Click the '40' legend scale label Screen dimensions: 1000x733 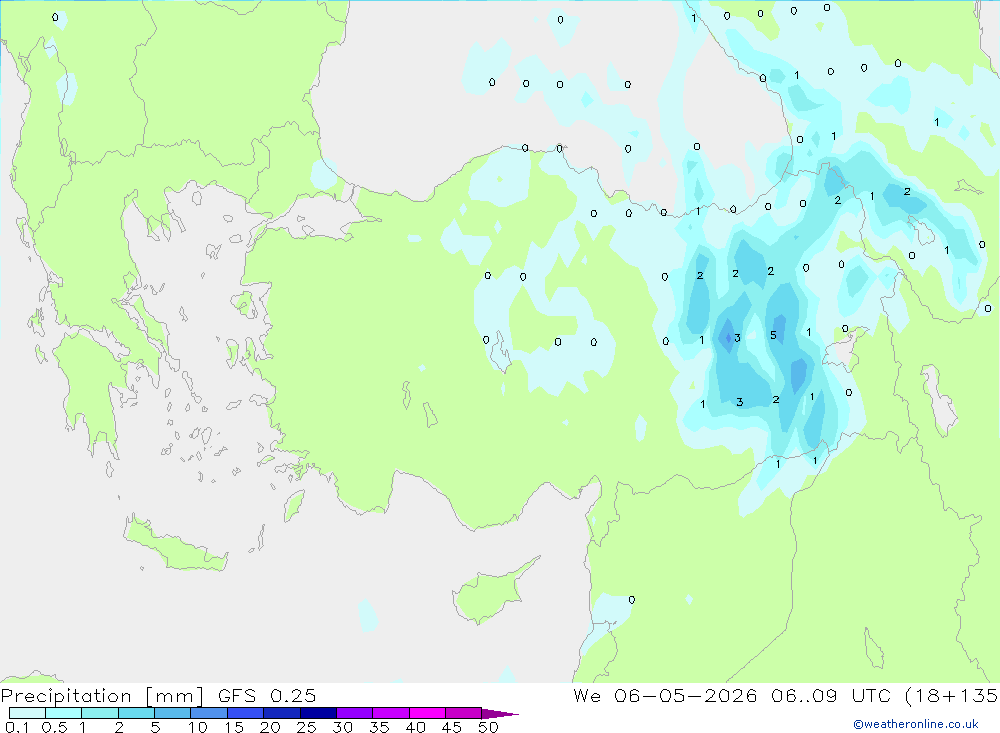pos(415,727)
